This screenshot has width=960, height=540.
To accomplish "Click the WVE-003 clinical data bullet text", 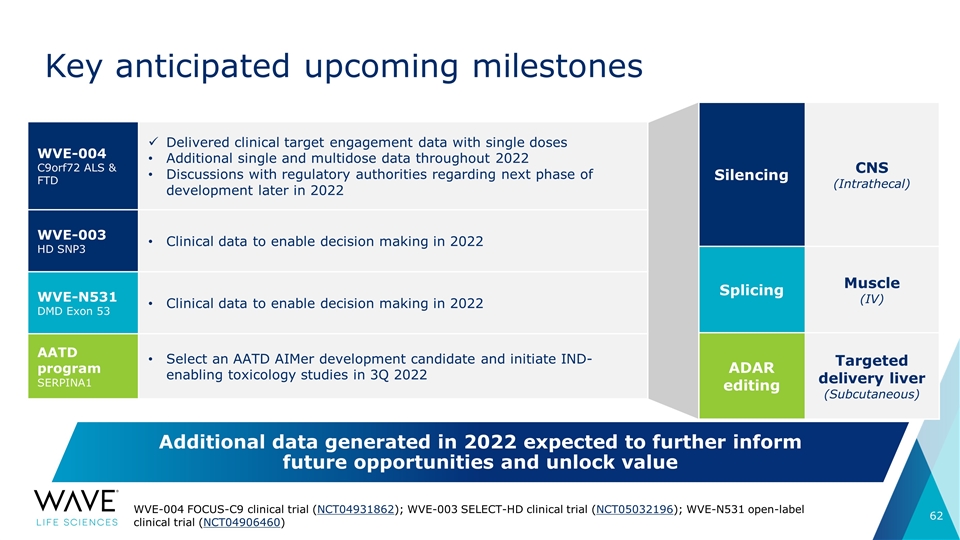I will click(324, 241).
